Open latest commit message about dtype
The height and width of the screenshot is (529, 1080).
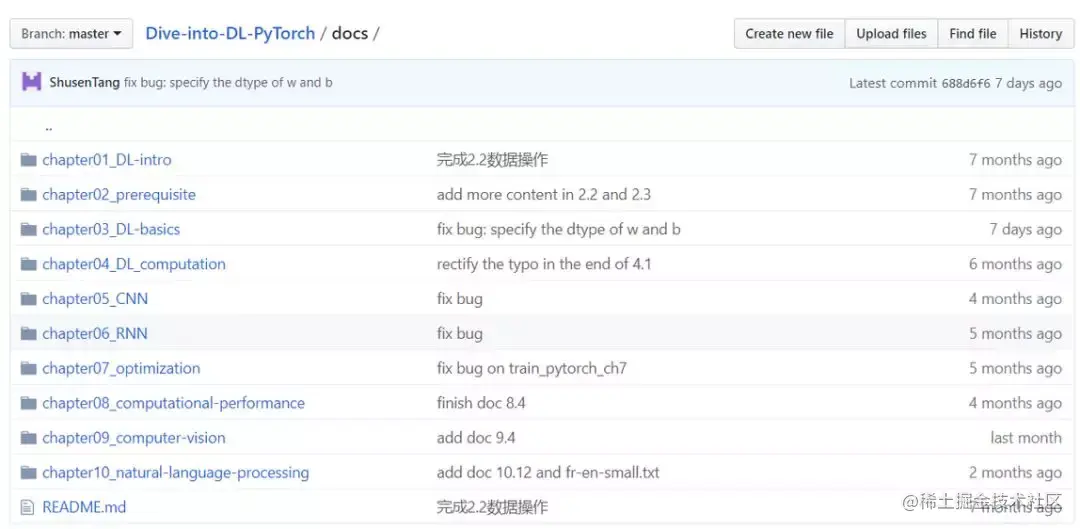228,83
